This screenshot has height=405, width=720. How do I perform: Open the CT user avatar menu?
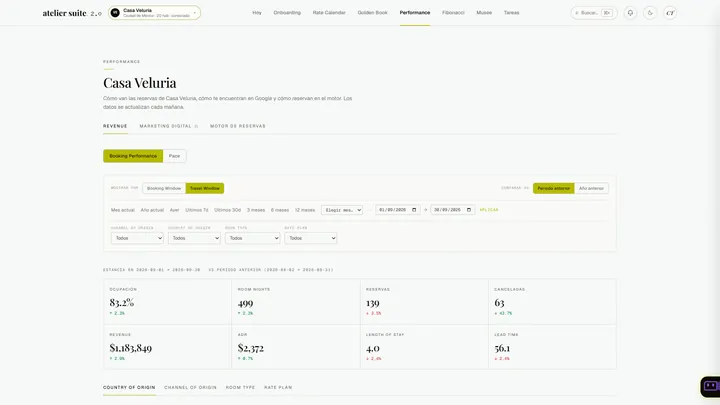670,13
